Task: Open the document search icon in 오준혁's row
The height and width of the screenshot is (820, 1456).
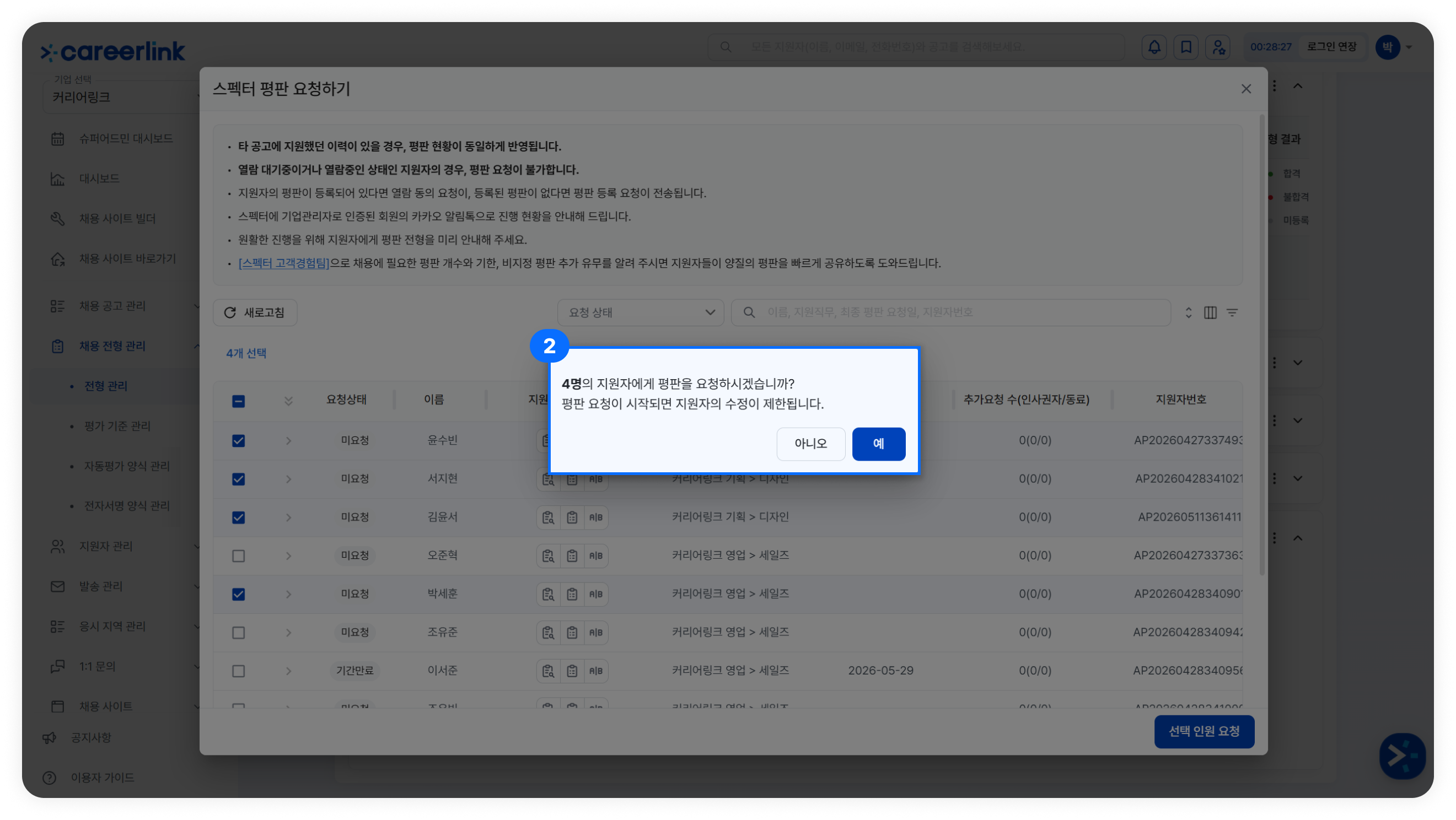Action: click(547, 555)
